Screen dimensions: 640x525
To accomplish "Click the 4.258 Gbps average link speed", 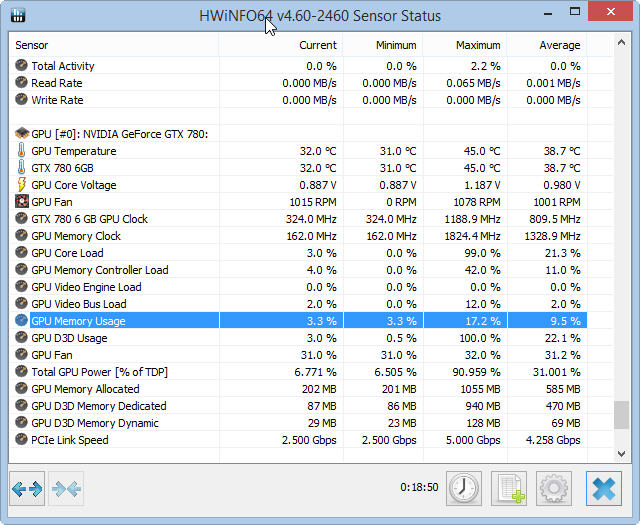I will 553,440.
